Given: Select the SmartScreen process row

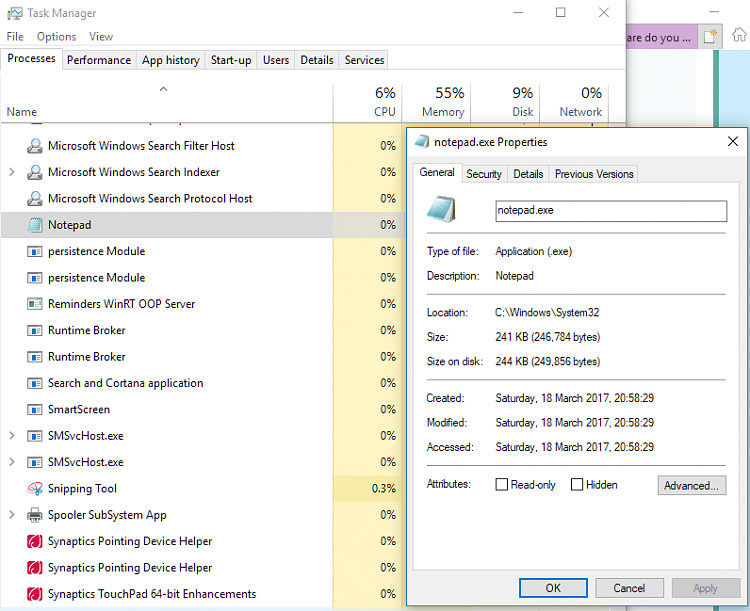Looking at the screenshot, I should [203, 409].
